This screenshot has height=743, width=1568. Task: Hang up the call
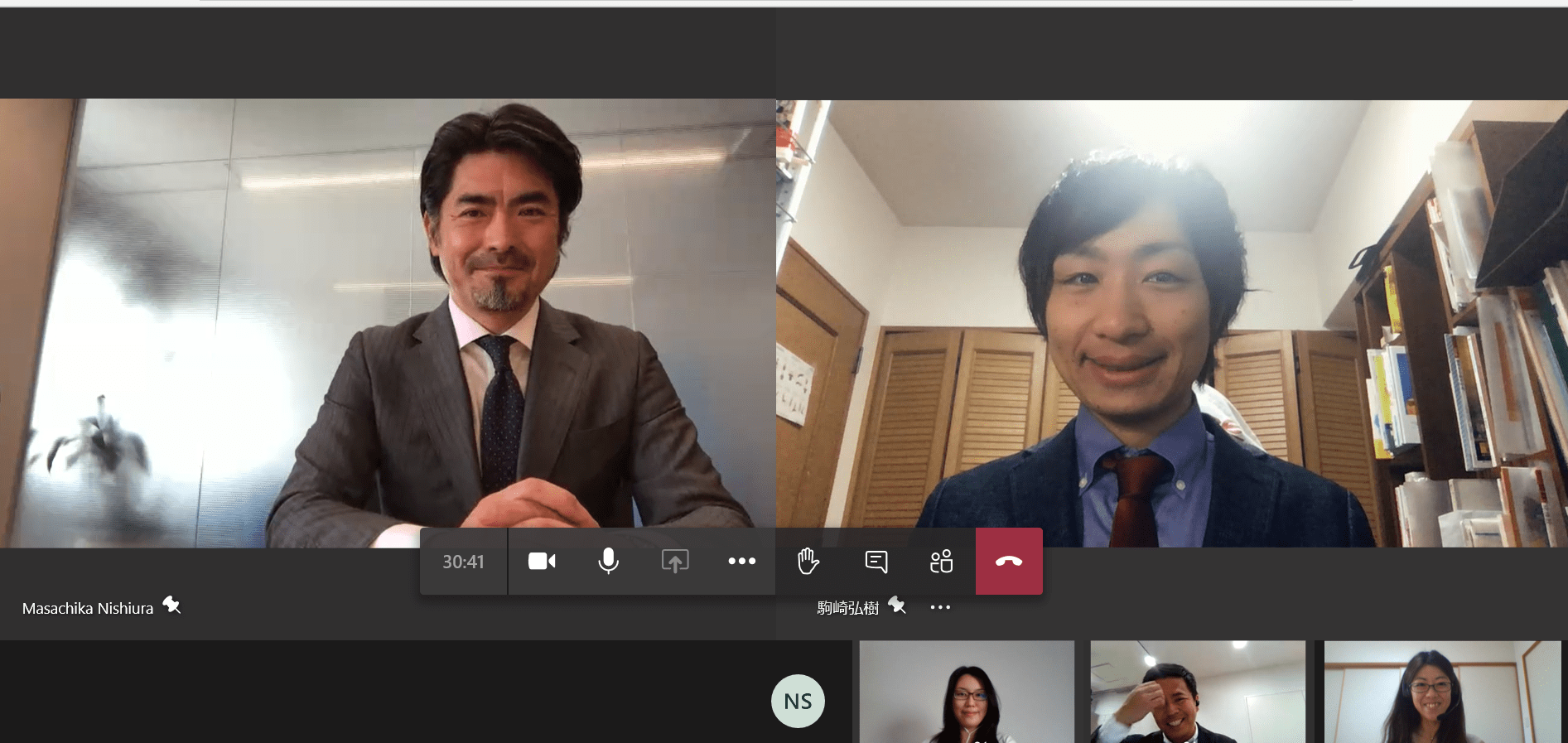[1008, 562]
